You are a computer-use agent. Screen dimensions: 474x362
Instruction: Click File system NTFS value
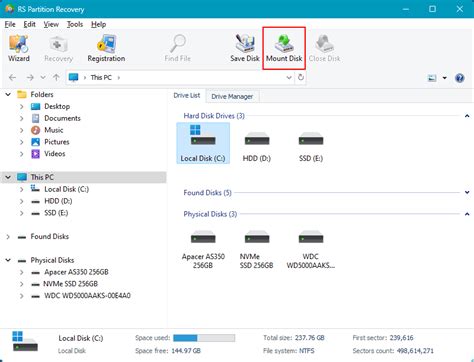coord(306,351)
